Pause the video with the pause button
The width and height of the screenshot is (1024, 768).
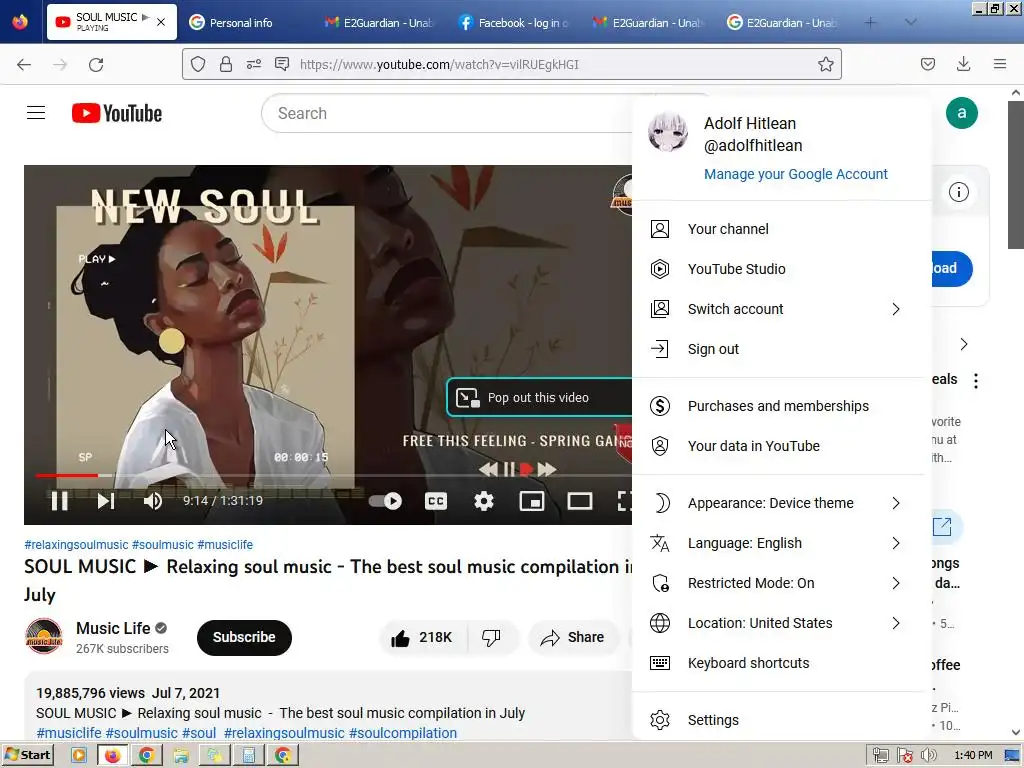pyautogui.click(x=59, y=501)
